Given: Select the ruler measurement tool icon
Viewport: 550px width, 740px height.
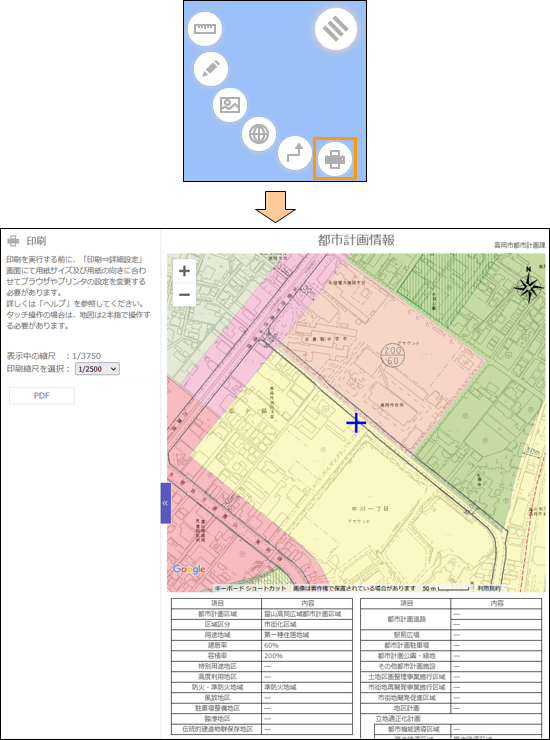Looking at the screenshot, I should [204, 29].
